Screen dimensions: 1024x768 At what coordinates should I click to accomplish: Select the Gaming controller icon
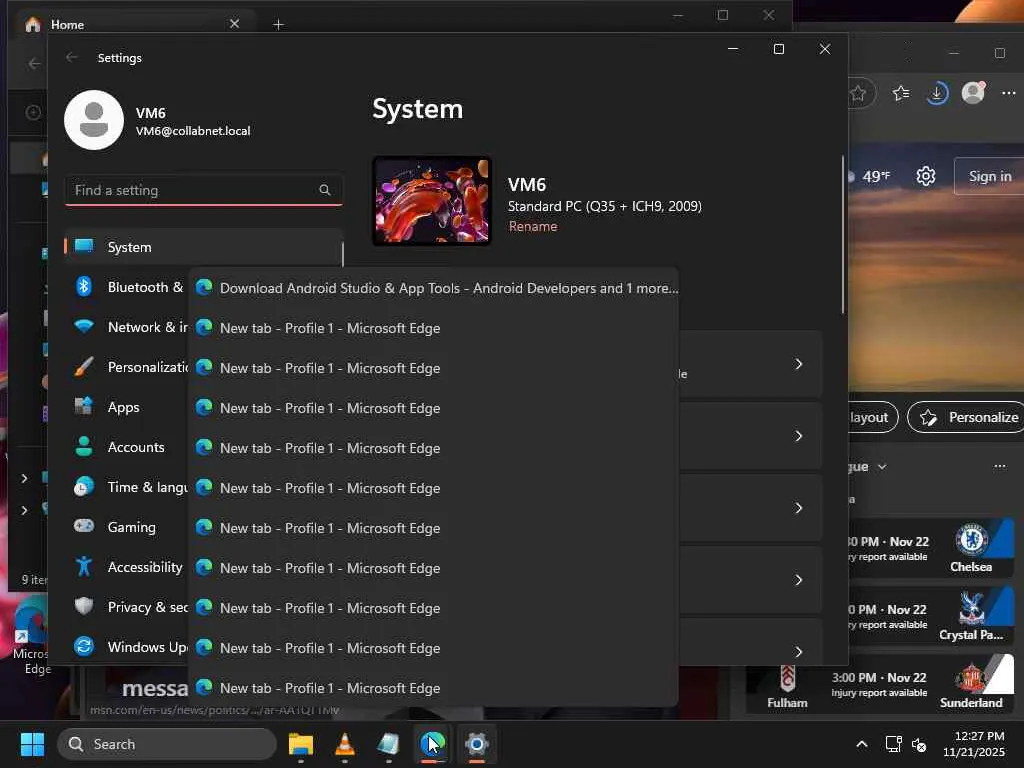coord(84,526)
